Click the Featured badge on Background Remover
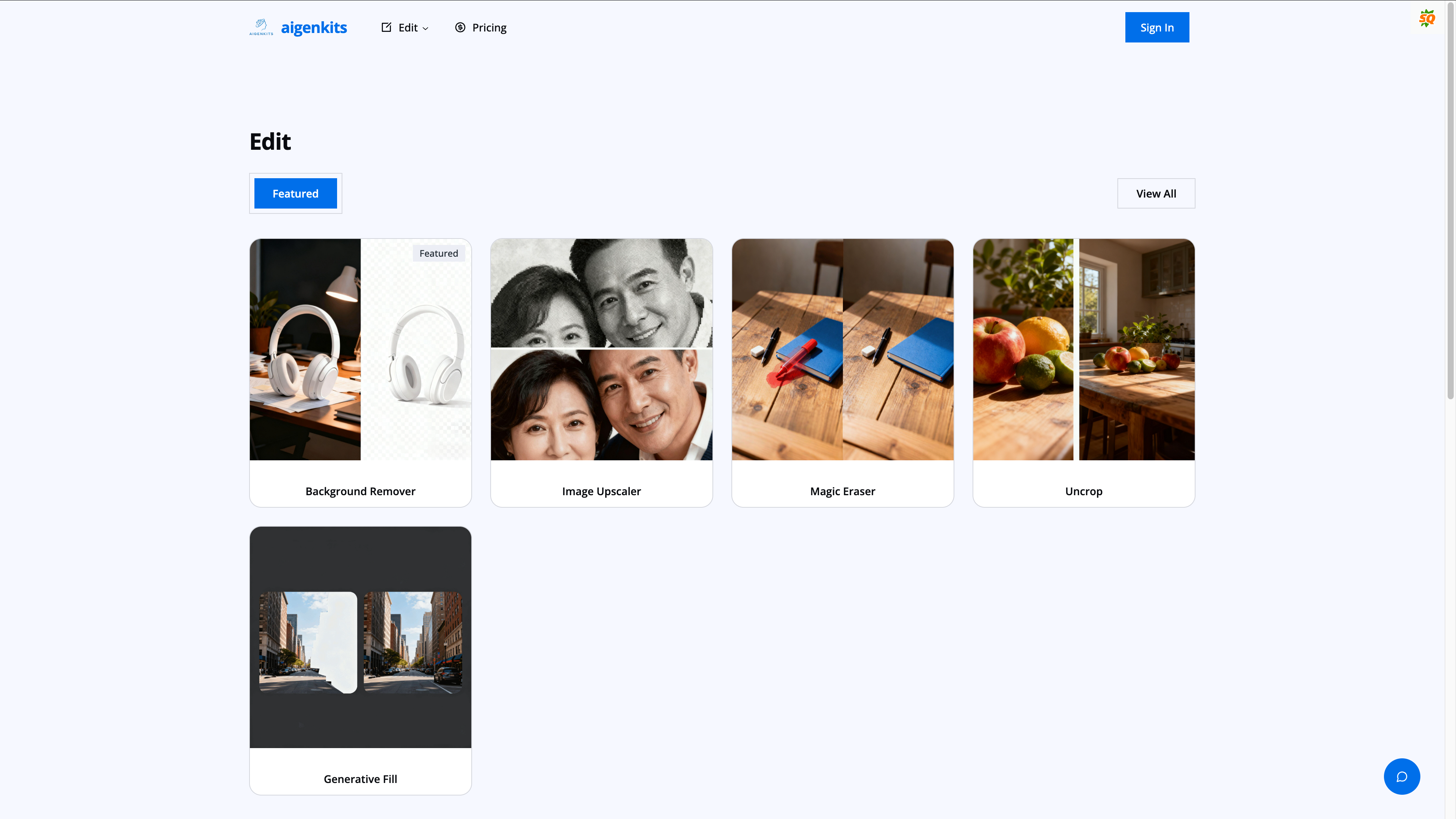Screen dimensions: 1456x819 tap(439, 253)
